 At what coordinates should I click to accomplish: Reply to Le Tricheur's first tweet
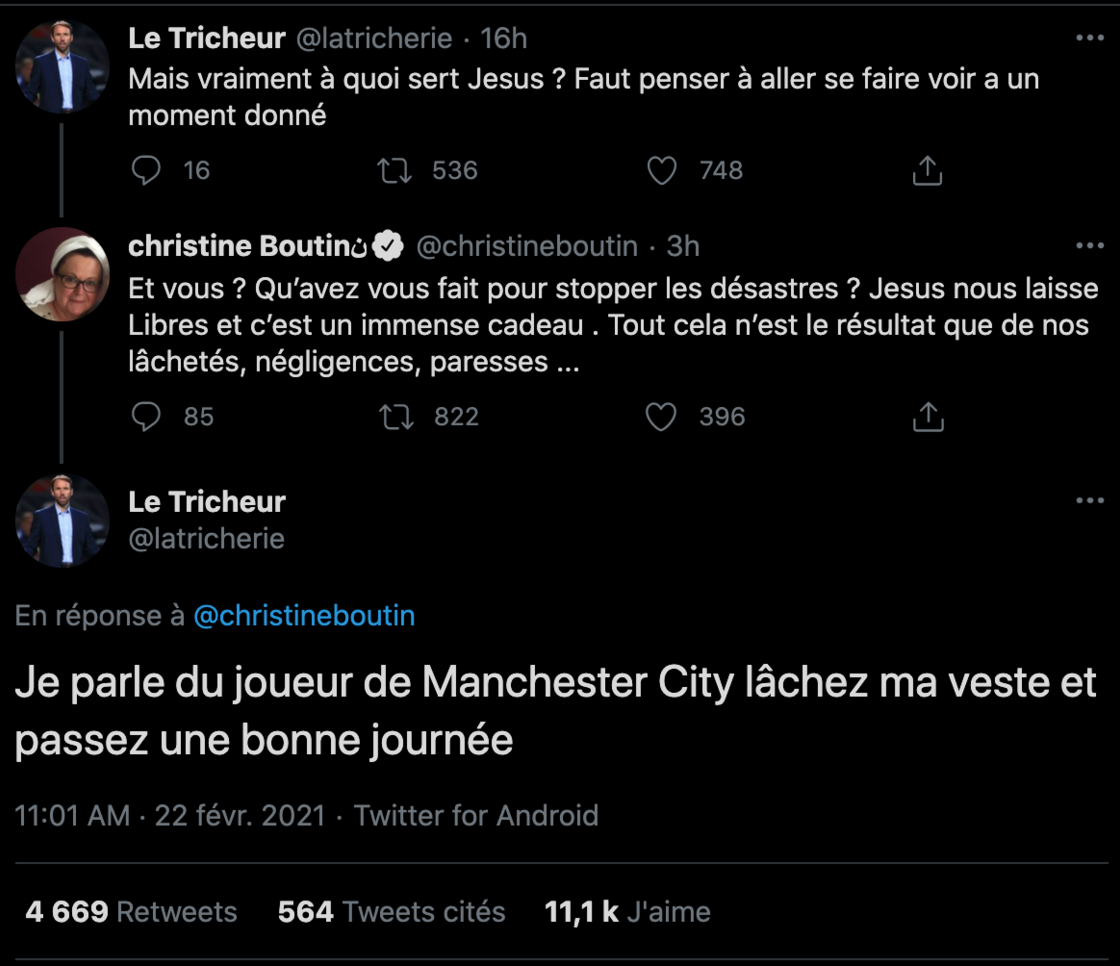[x=147, y=171]
